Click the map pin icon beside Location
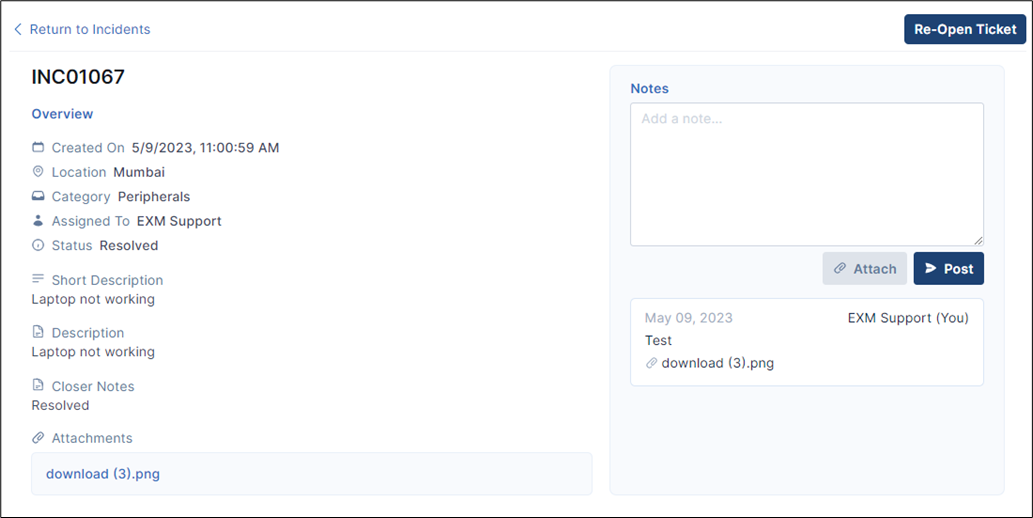 (38, 171)
